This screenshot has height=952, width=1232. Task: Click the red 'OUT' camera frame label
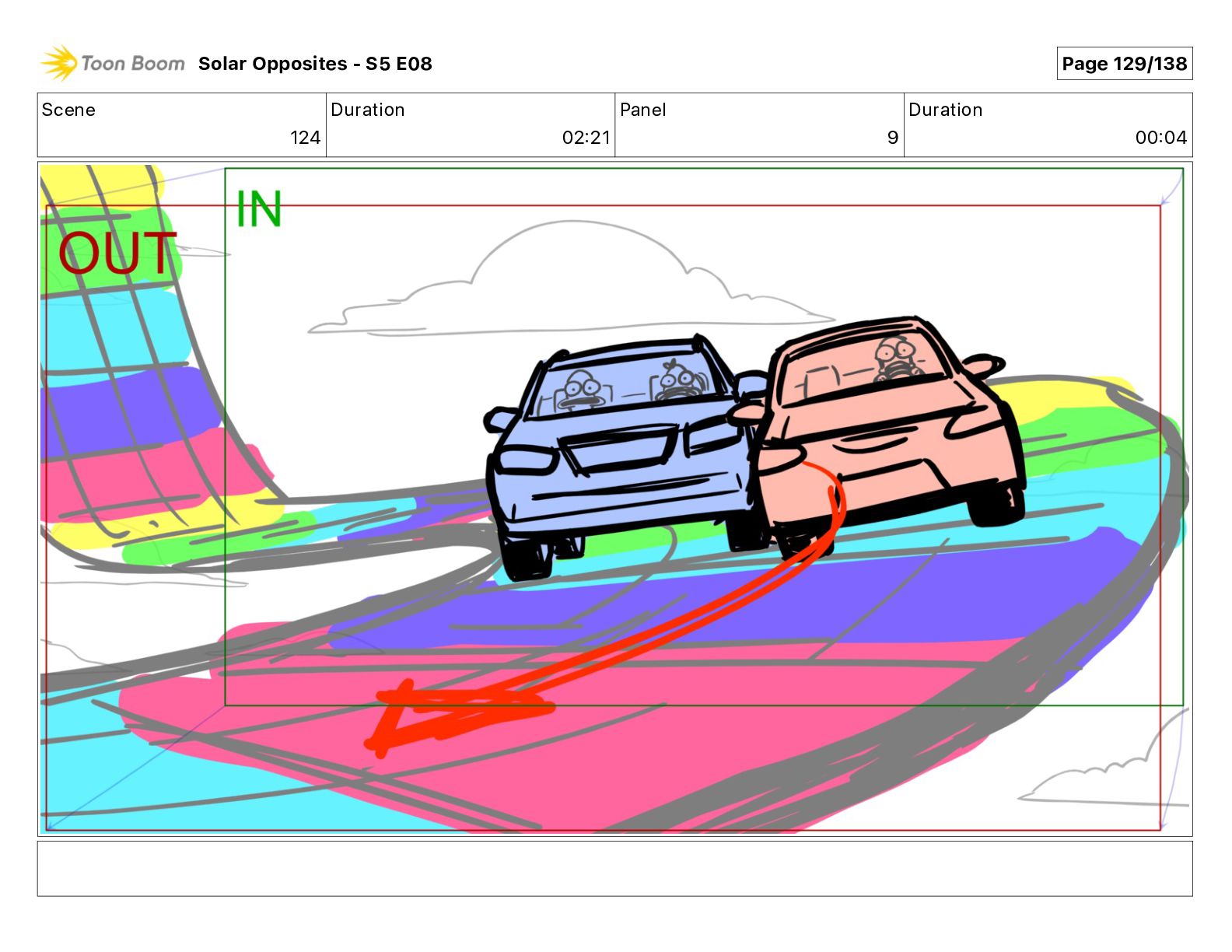(117, 254)
